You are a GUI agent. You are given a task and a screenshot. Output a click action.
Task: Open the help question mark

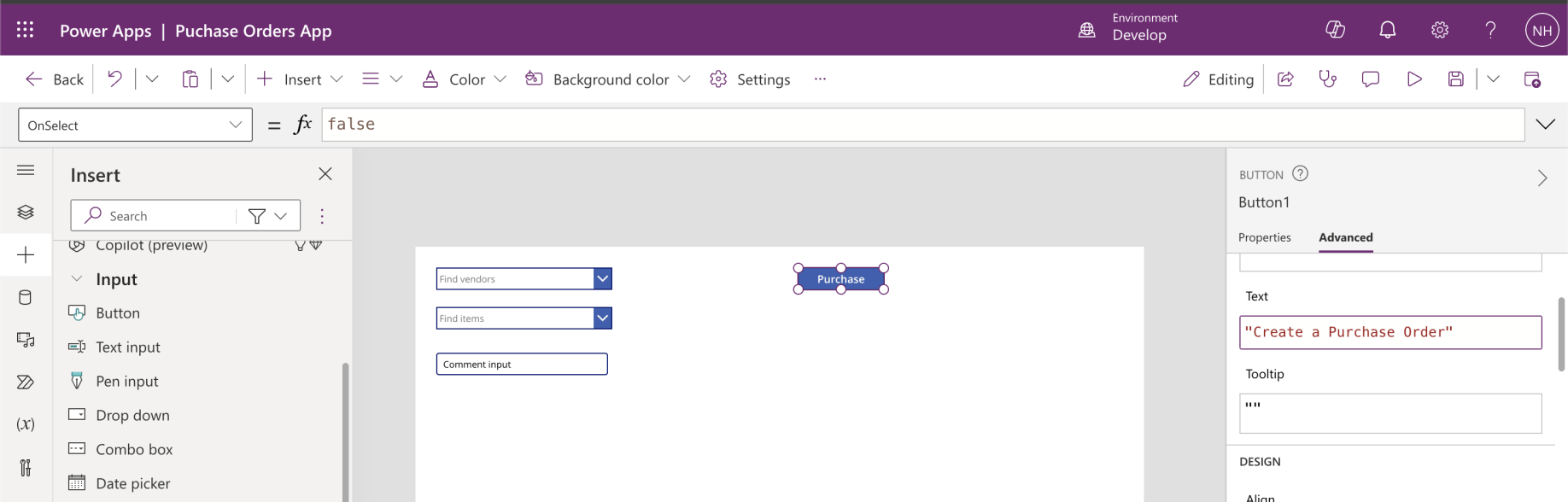point(1491,30)
